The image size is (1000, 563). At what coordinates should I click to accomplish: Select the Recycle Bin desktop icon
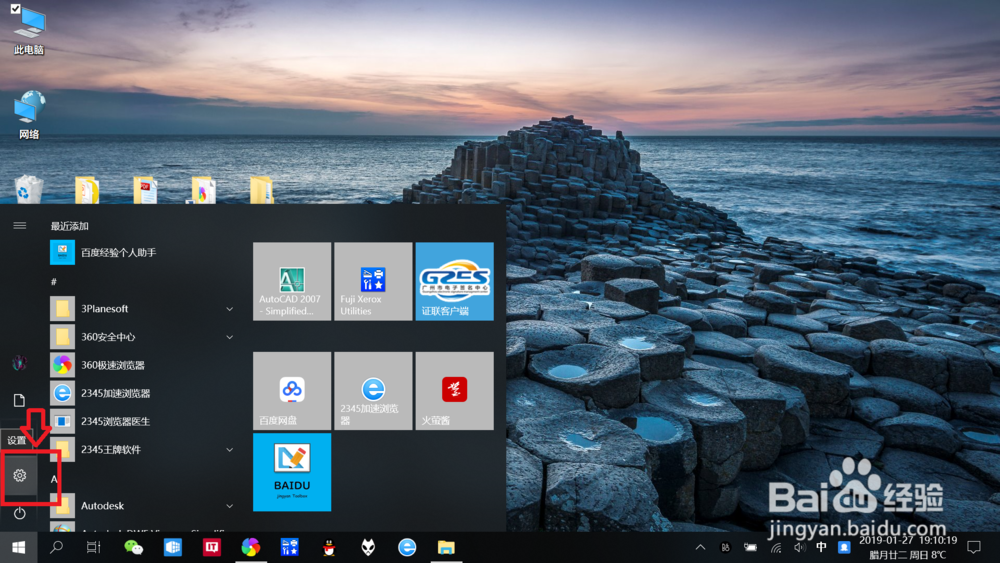29,189
